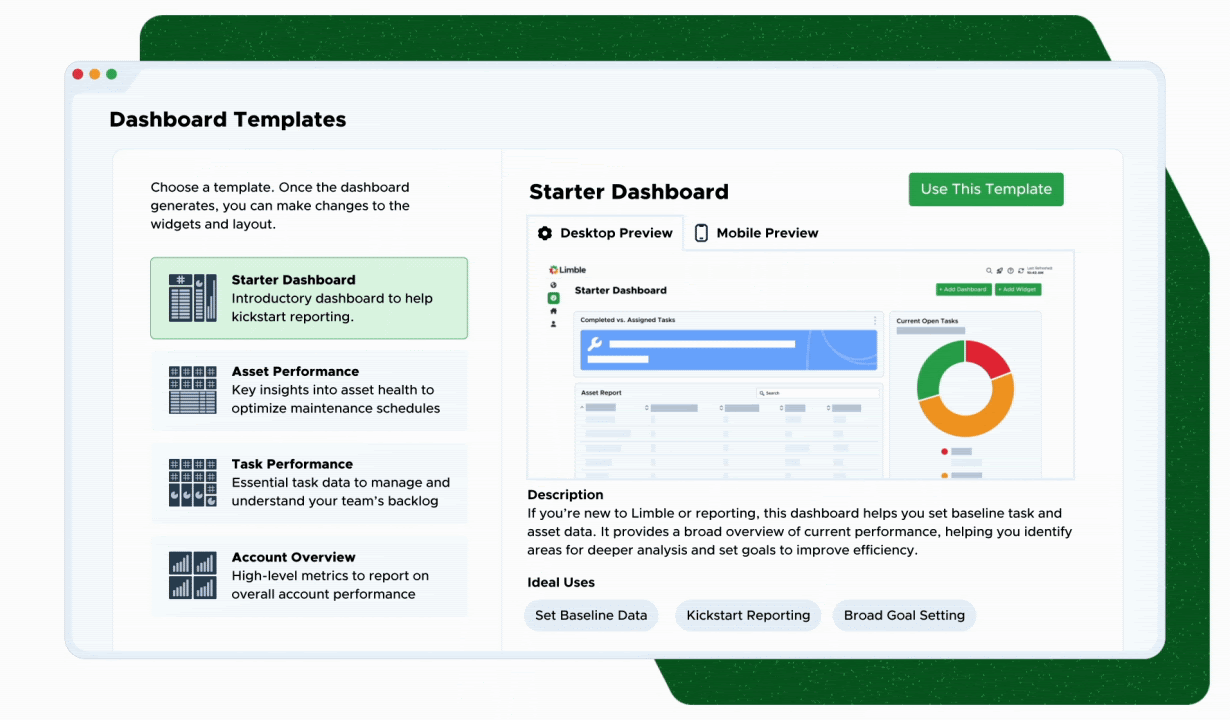Select the Set Baseline Data chip

pos(591,615)
